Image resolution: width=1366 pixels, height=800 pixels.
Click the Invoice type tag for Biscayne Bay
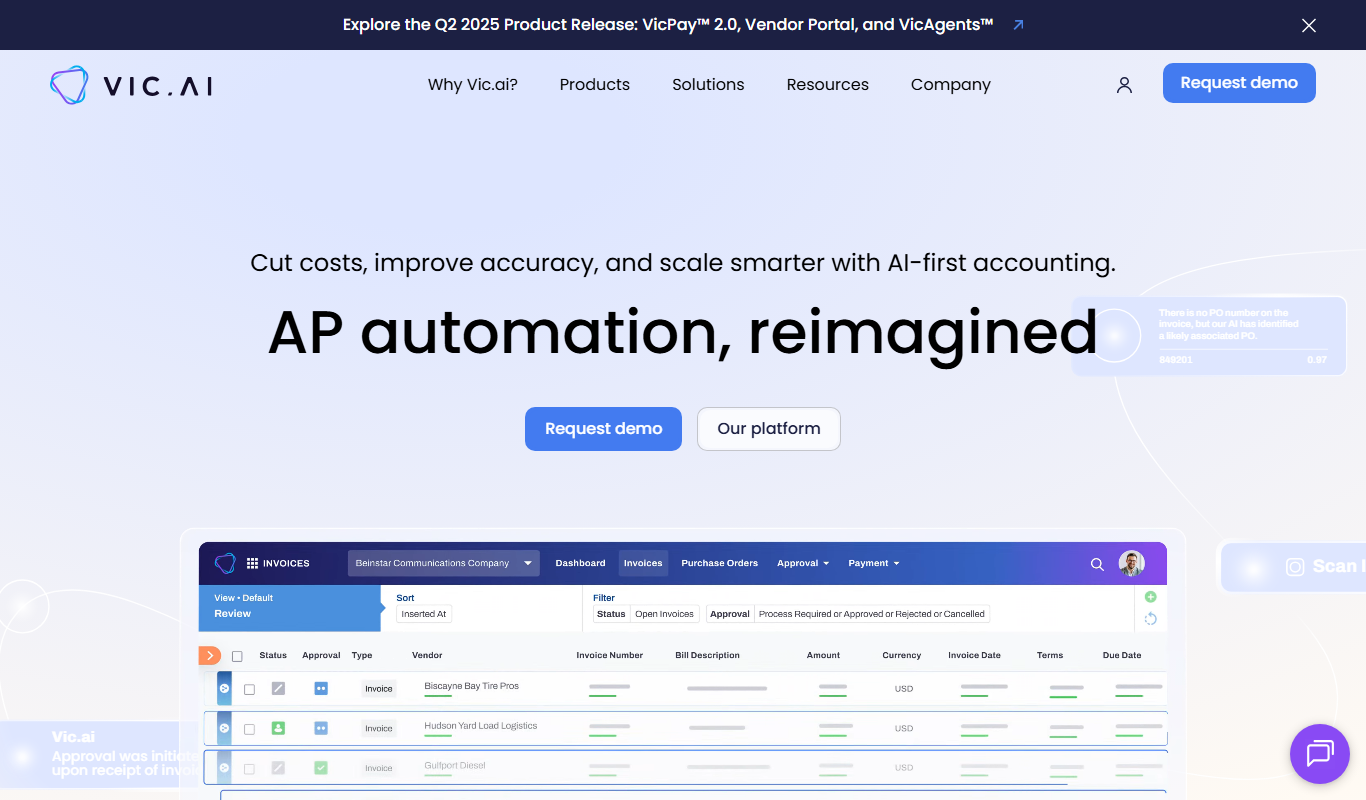tap(379, 689)
